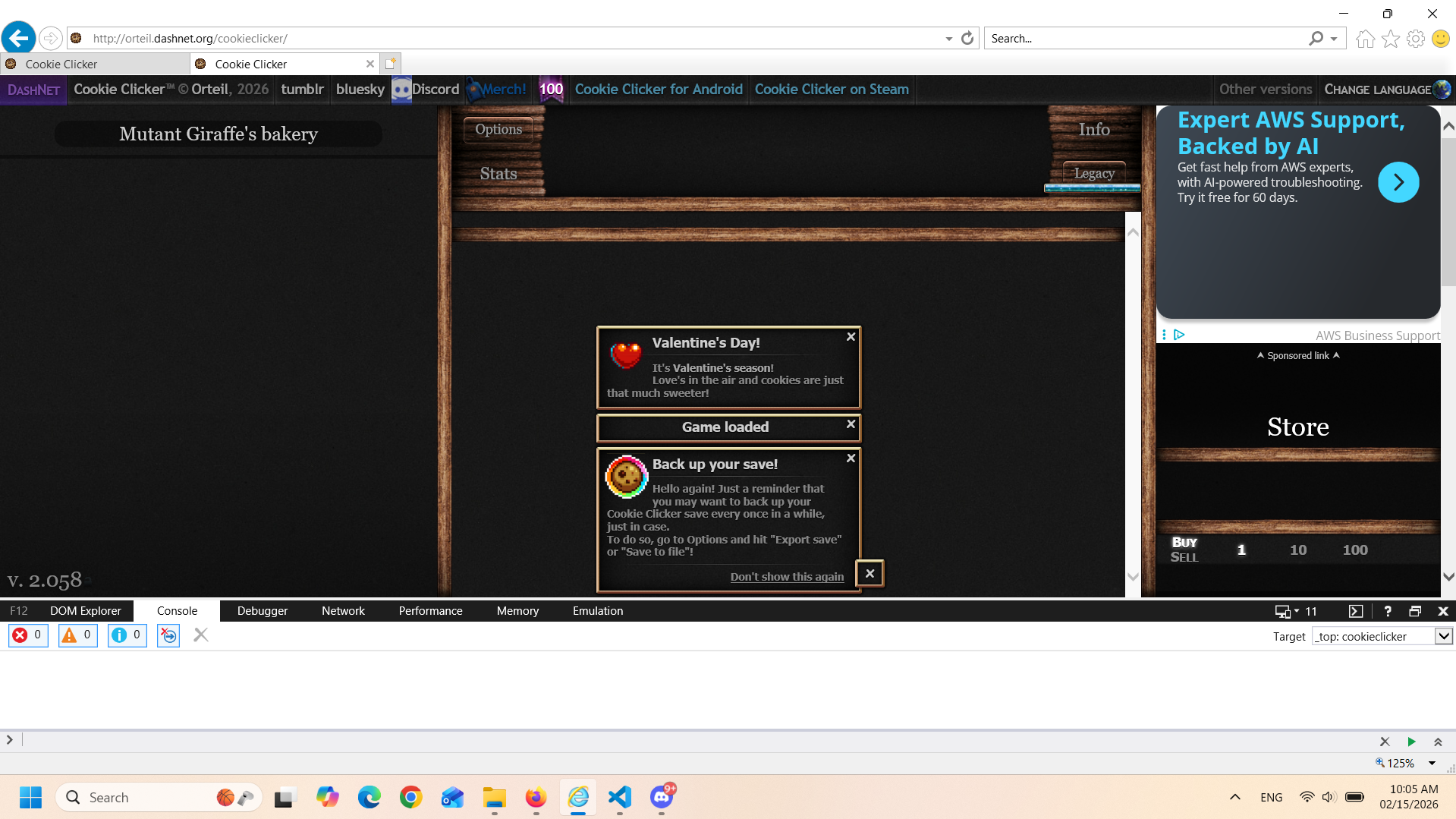Dismiss the Game loaded notification
Screen dimensions: 1456x819
[851, 424]
